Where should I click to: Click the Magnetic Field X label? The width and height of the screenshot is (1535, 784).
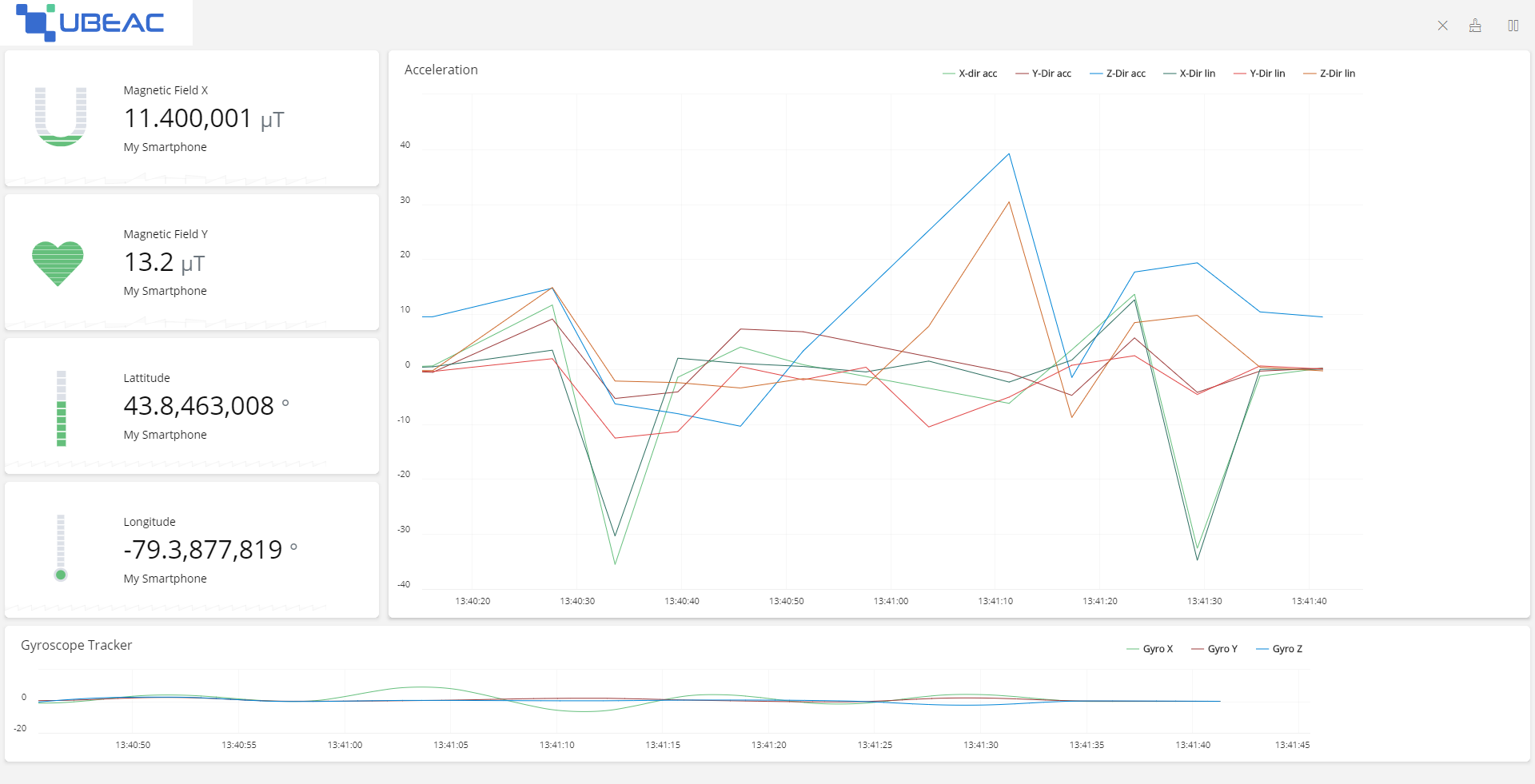tap(165, 90)
